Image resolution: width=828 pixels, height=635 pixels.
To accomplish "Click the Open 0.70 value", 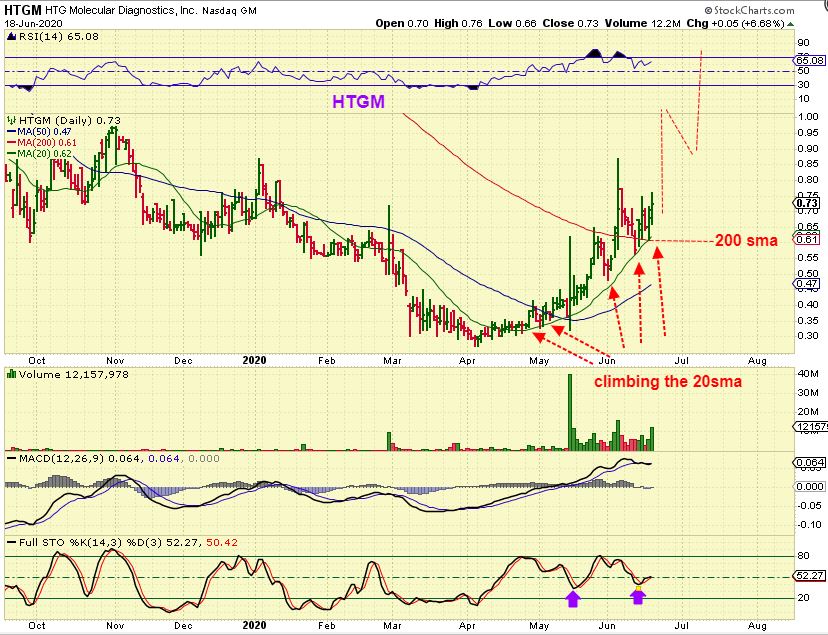I will coord(402,23).
